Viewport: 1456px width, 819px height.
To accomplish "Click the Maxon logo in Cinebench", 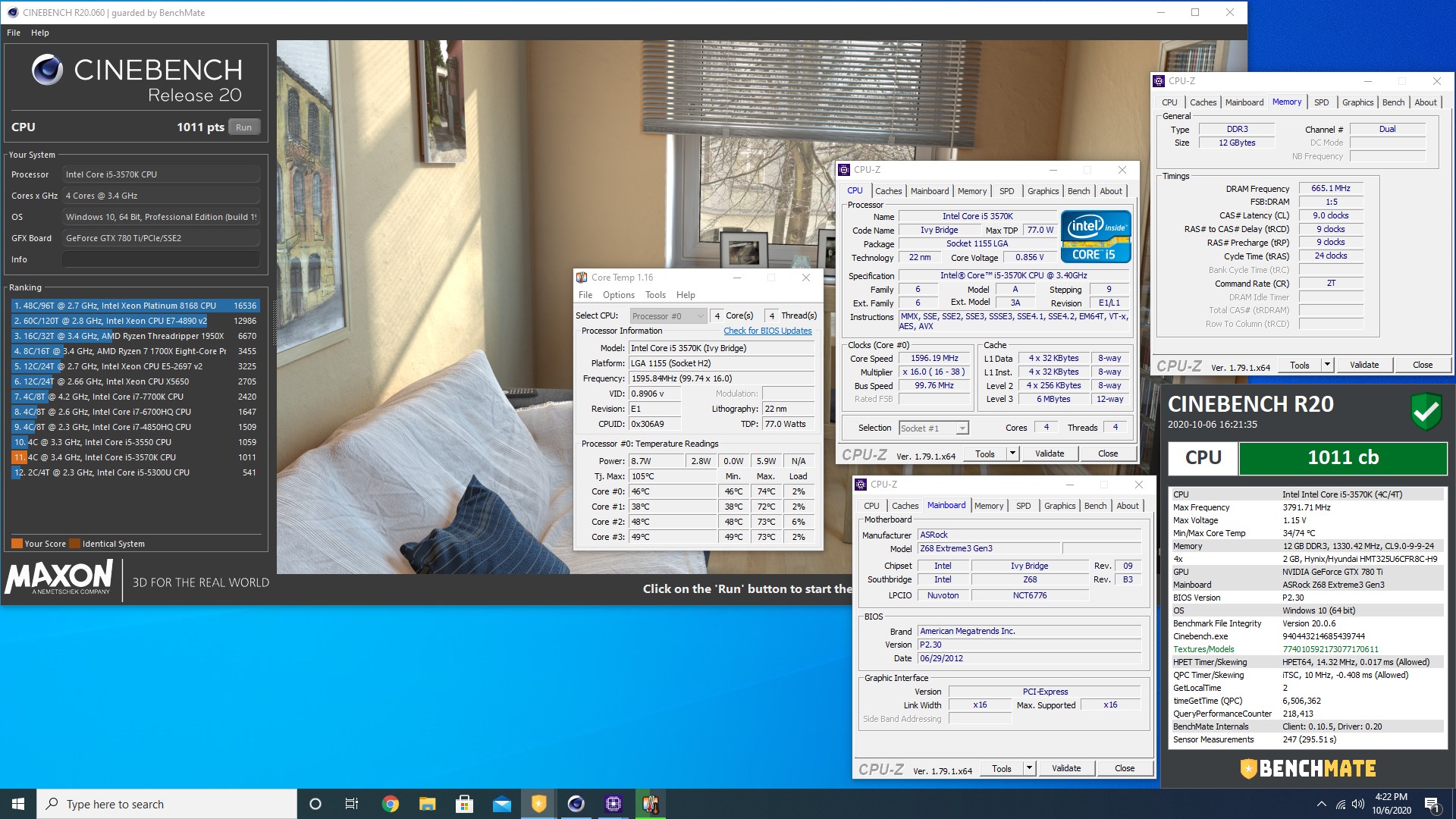I will pos(59,577).
